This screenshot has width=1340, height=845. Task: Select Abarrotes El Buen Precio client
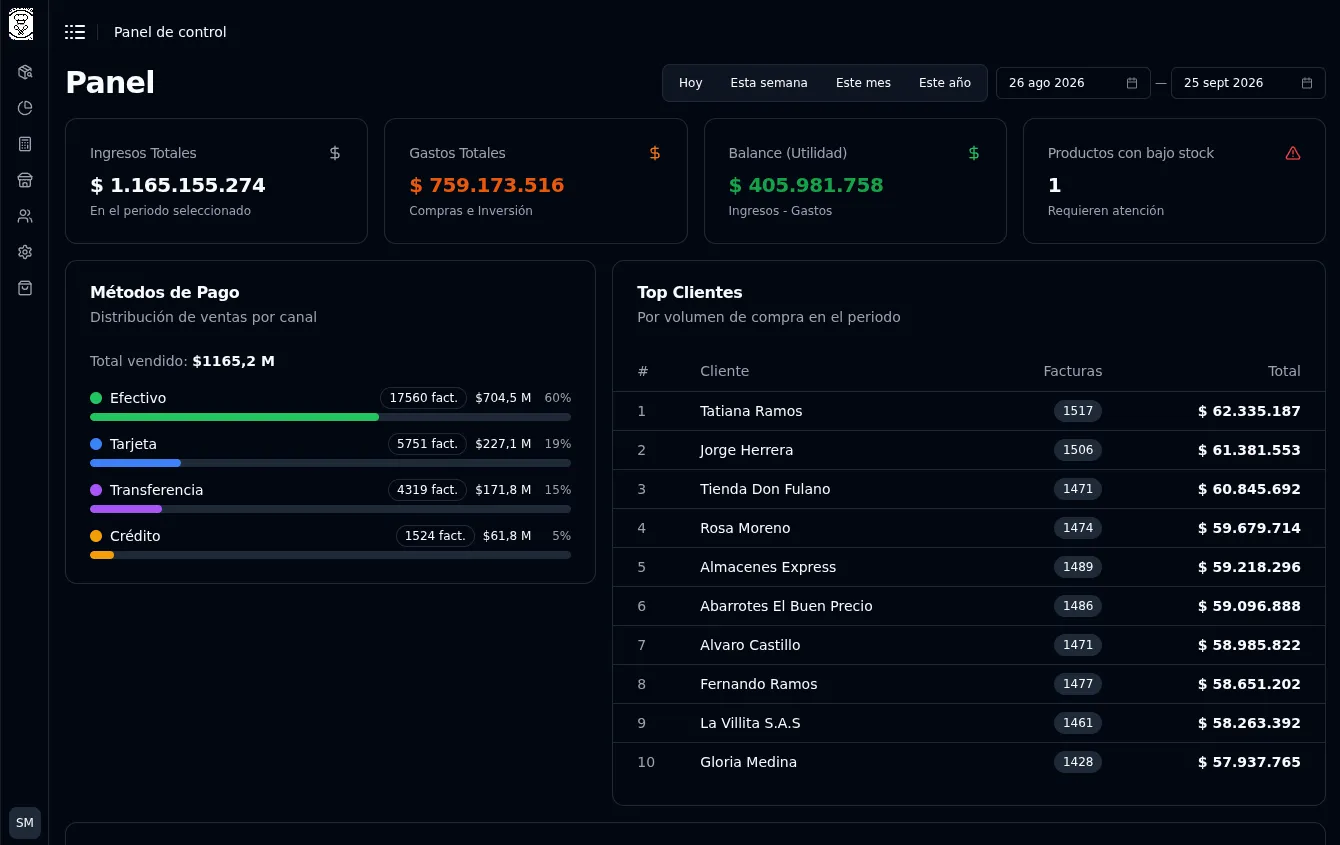(x=786, y=606)
